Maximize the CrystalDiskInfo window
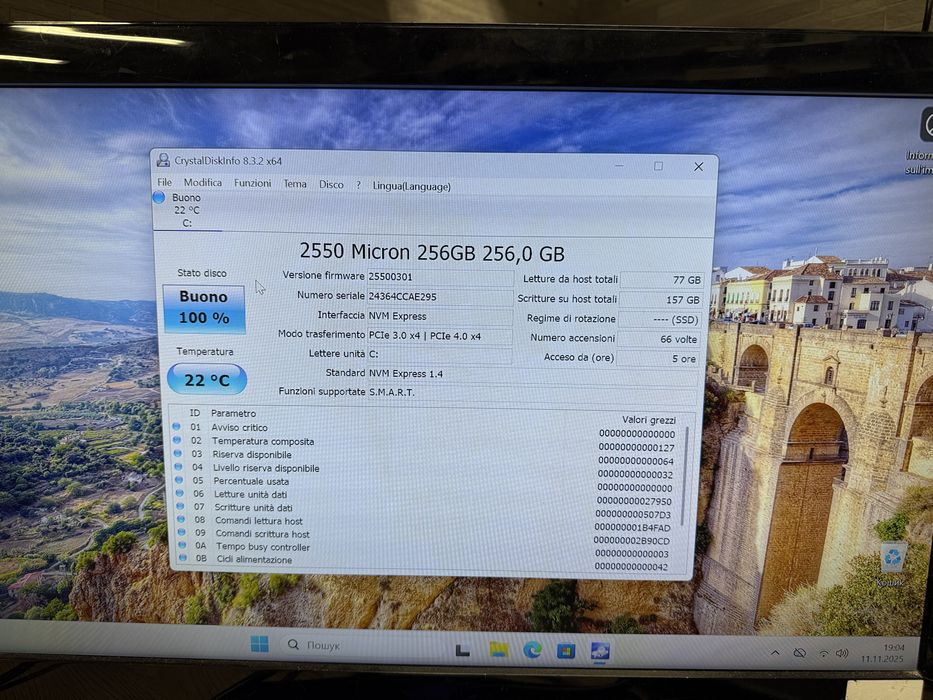 click(x=658, y=166)
